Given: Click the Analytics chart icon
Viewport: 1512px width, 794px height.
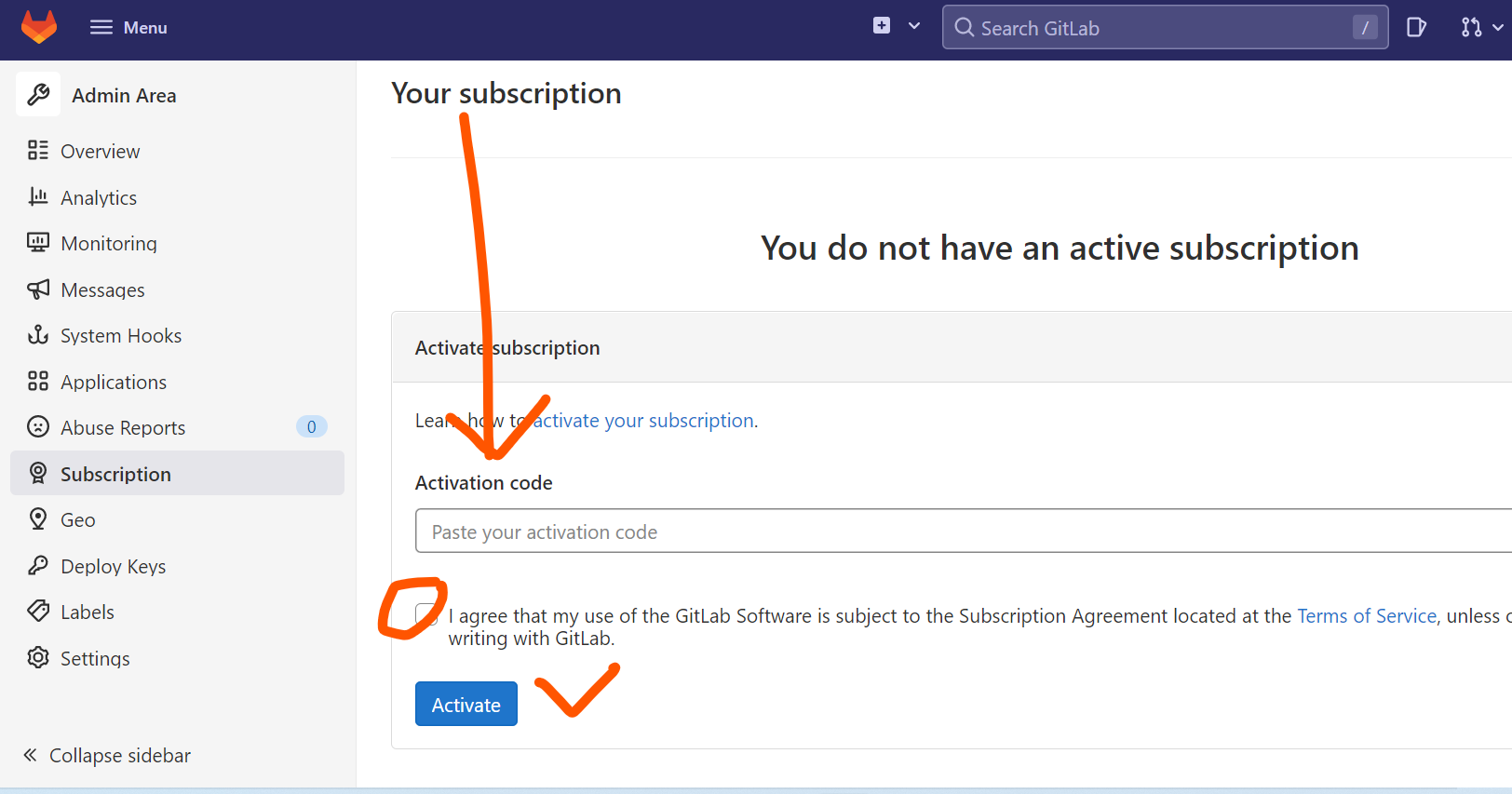Looking at the screenshot, I should point(38,196).
